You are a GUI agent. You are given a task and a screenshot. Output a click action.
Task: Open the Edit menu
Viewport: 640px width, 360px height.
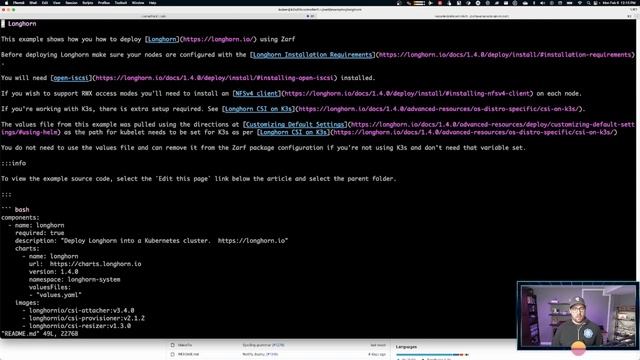(45, 2)
